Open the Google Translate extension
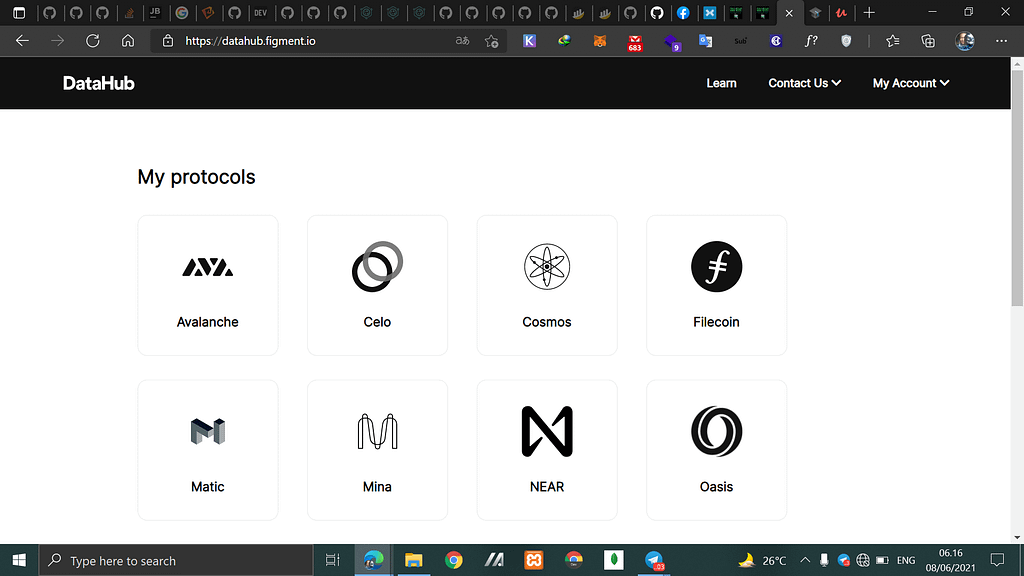Screen dimensions: 1024x576 pos(705,40)
